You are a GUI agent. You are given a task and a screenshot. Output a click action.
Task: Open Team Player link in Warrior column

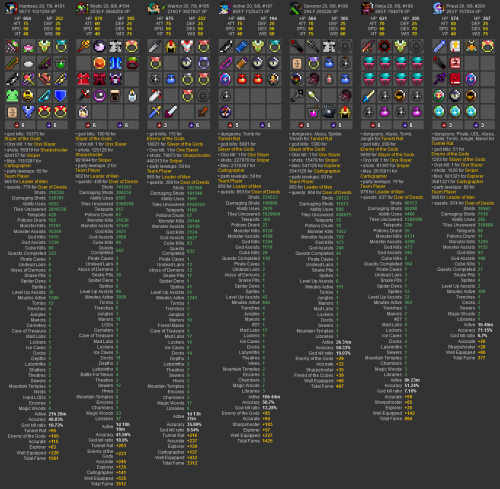[x=159, y=171]
